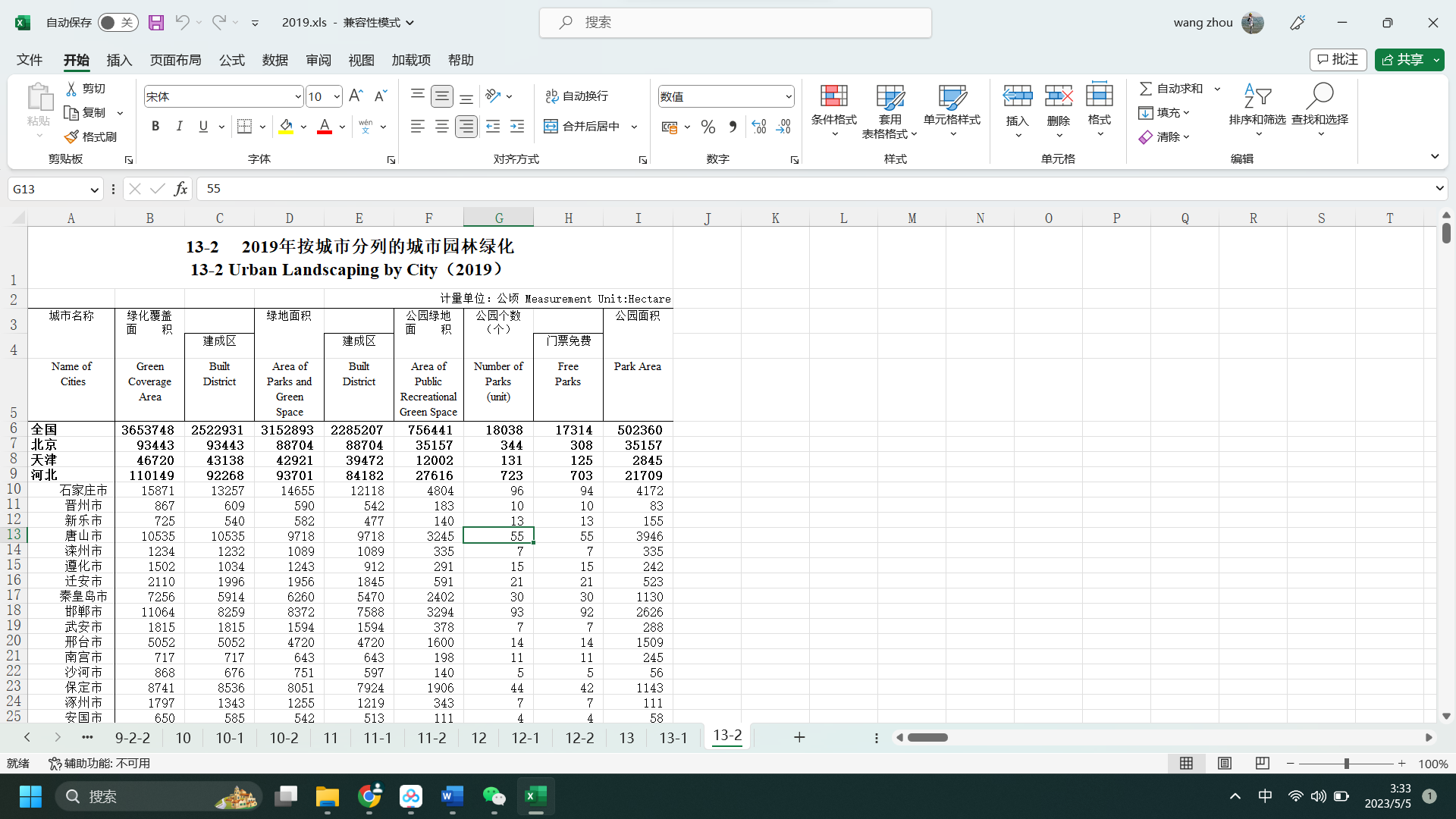Viewport: 1456px width, 819px height.
Task: Toggle the AutoSave switch
Action: 118,23
